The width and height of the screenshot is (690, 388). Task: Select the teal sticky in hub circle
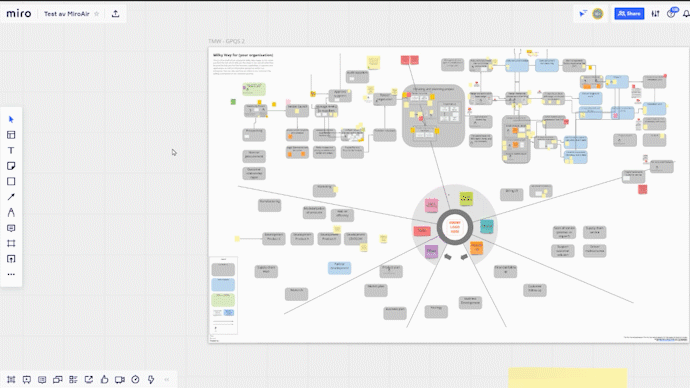tap(487, 226)
